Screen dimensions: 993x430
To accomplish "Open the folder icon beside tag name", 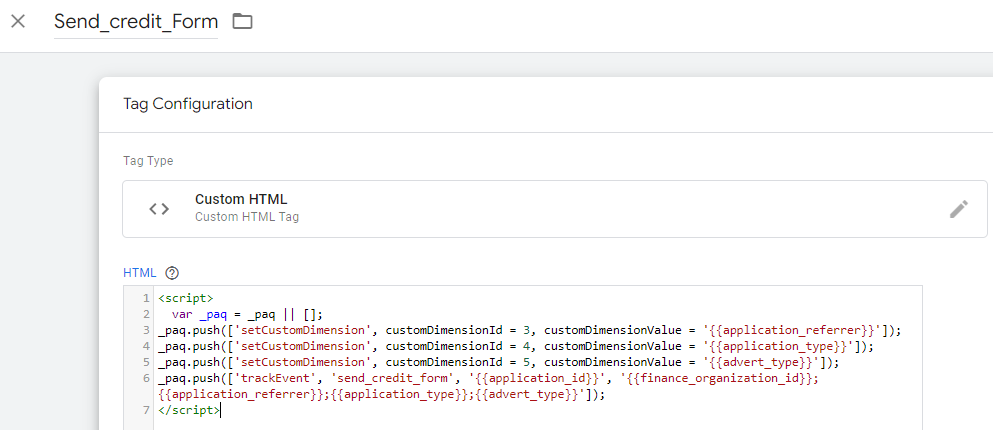I will click(242, 22).
